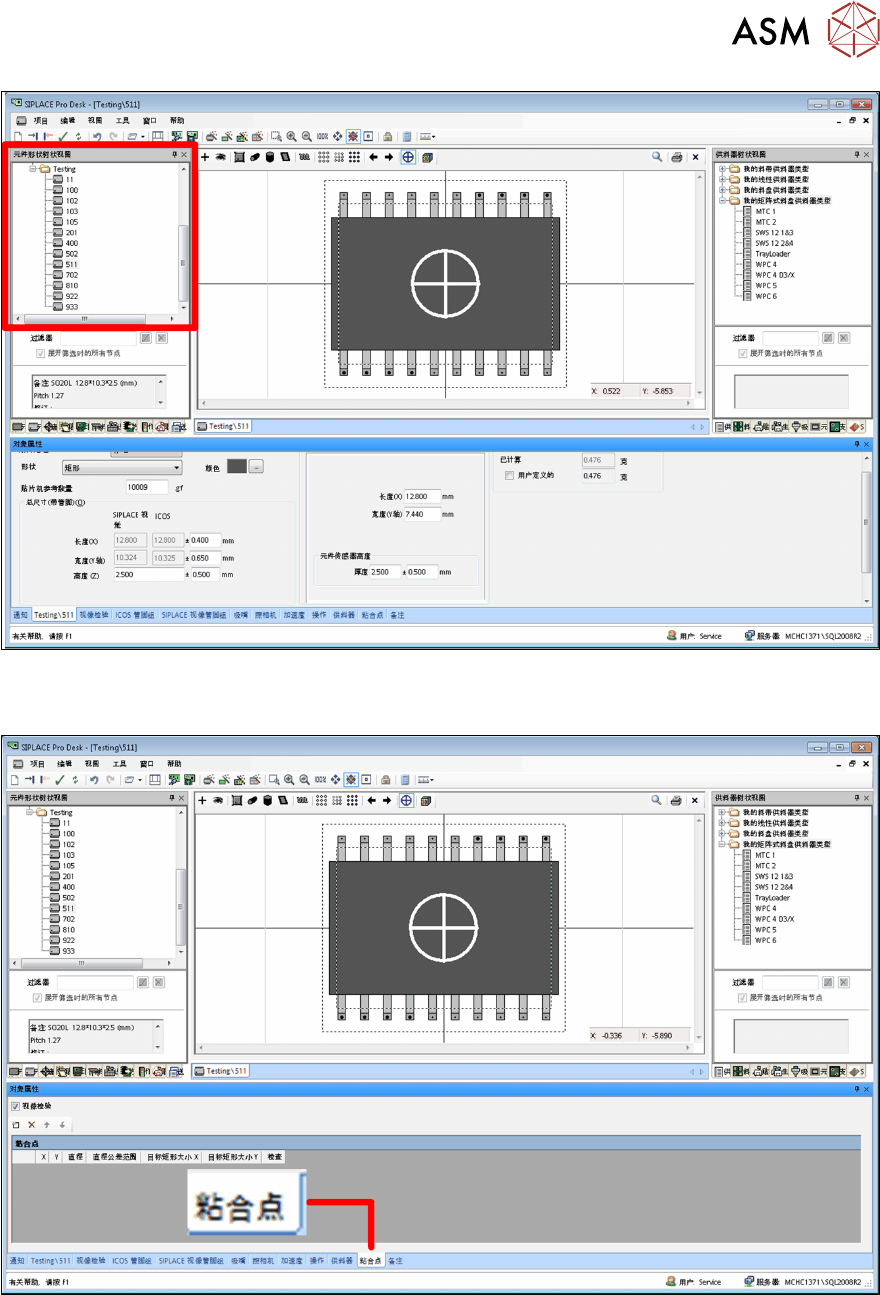
Task: Collapse the Testing folder in lower window tree
Action: coord(29,813)
